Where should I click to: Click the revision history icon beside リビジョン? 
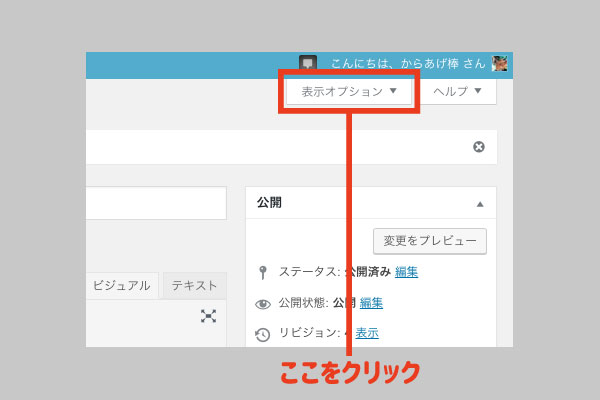click(262, 334)
